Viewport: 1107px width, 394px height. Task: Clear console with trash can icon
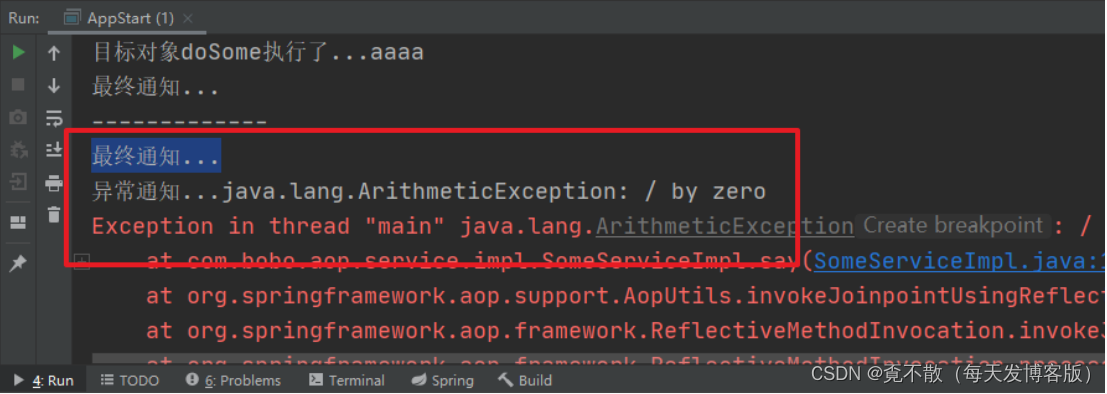(x=54, y=214)
